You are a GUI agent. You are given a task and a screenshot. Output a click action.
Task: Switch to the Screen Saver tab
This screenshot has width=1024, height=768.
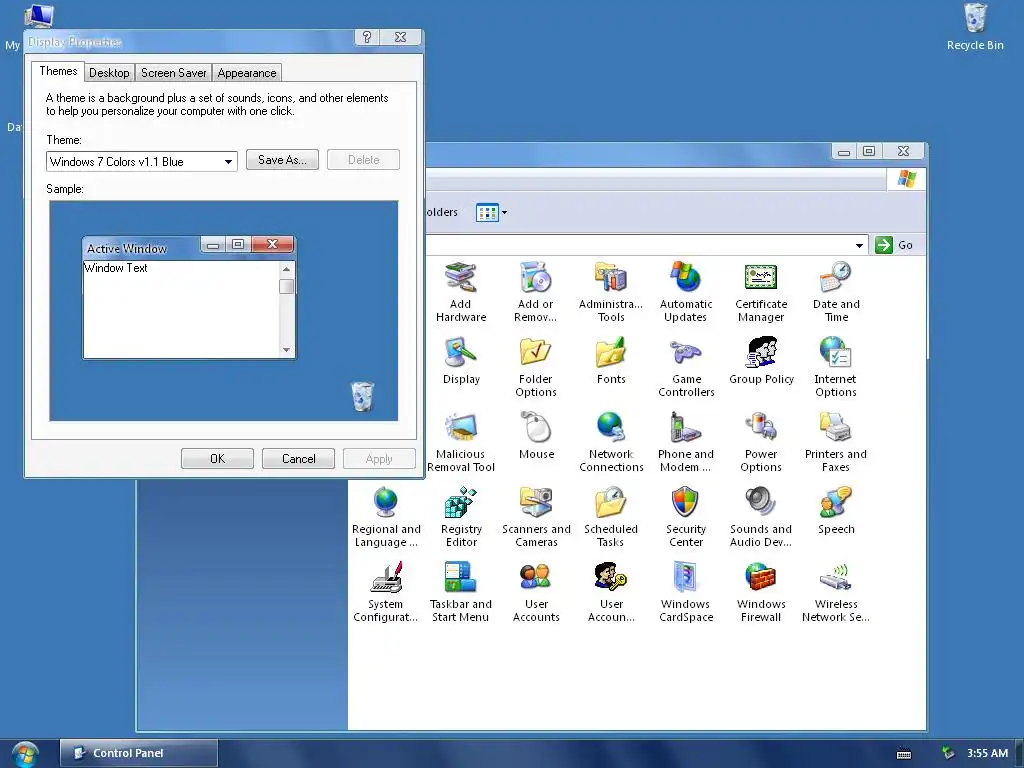tap(174, 72)
